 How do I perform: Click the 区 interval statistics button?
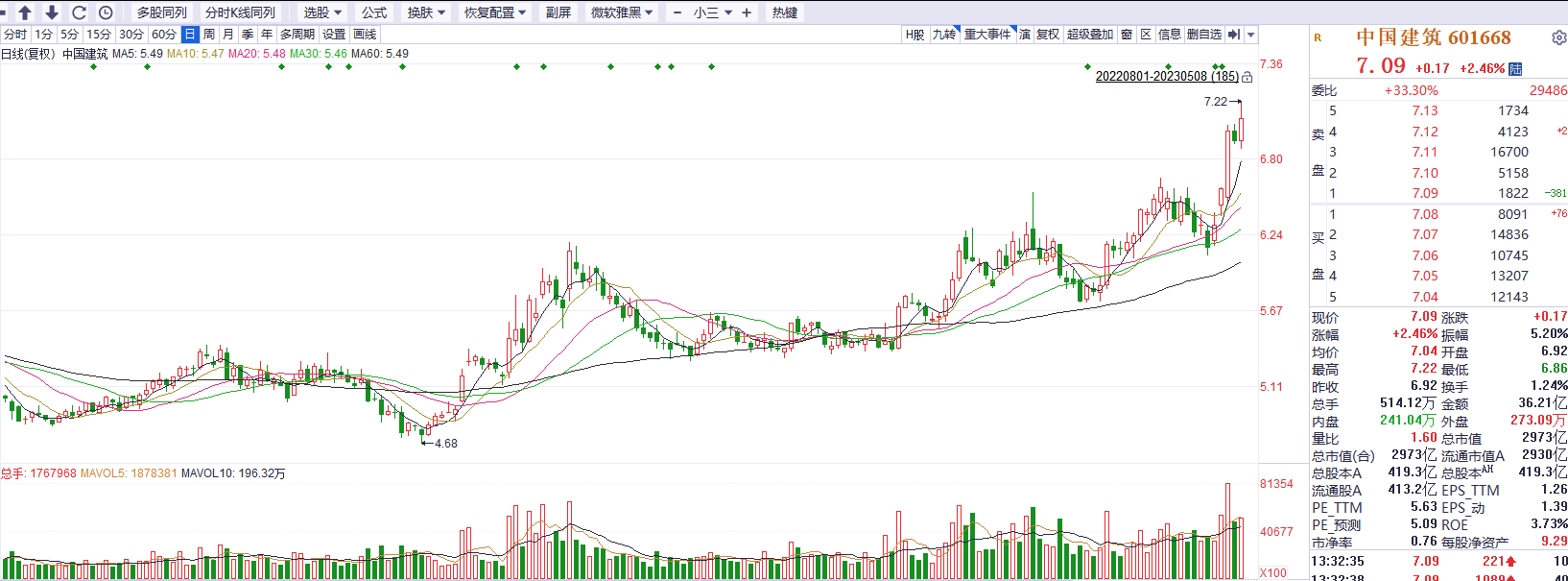point(1146,35)
